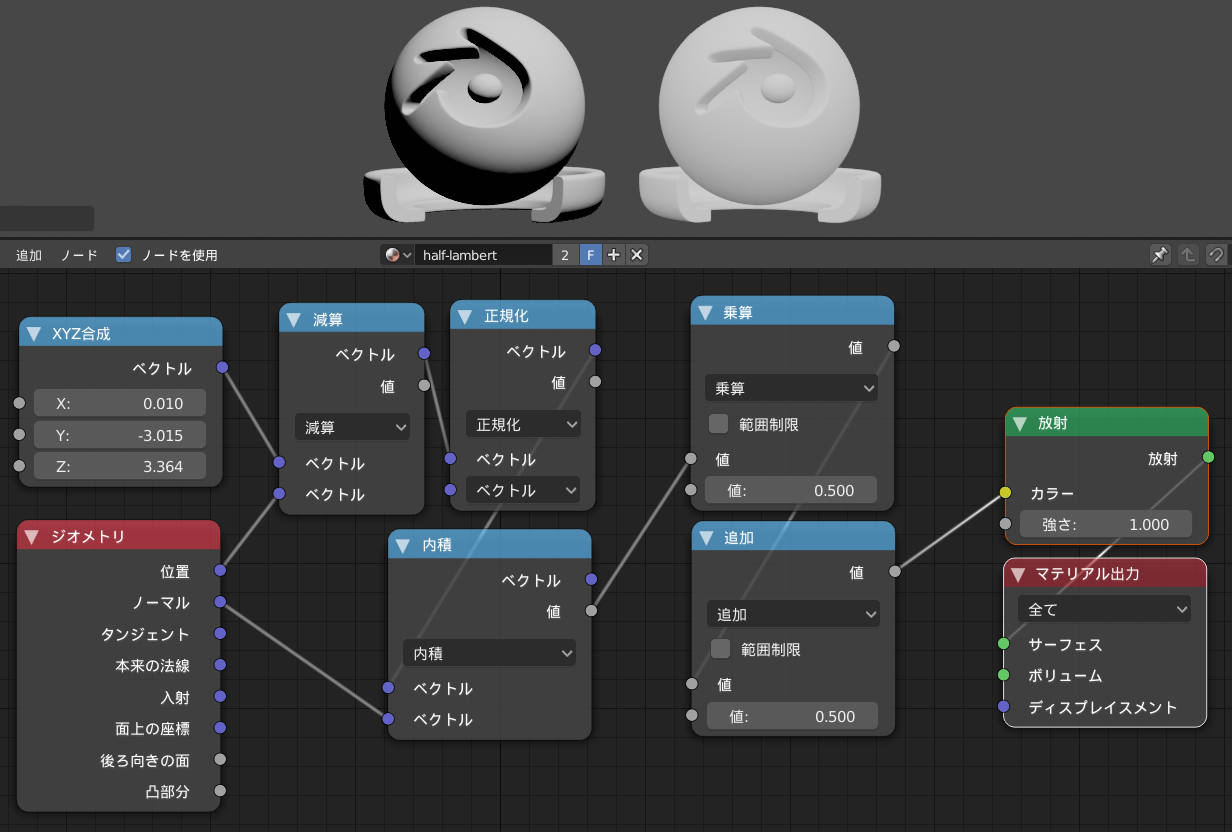Click the 強さ input socket on 放射 node

[1005, 524]
